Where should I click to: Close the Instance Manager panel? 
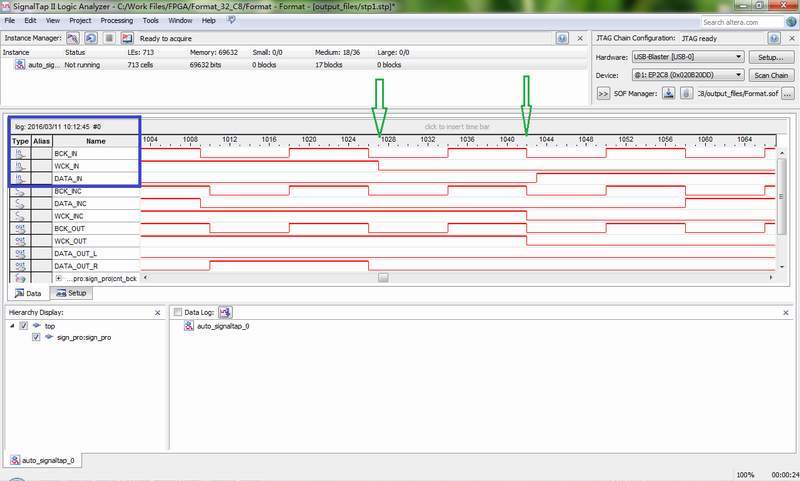coord(580,38)
